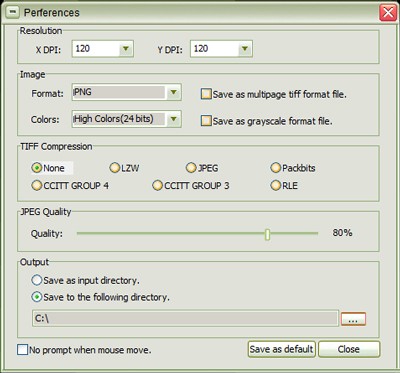Expand the Colors dropdown
Viewport: 400px width, 373px height.
(173, 119)
